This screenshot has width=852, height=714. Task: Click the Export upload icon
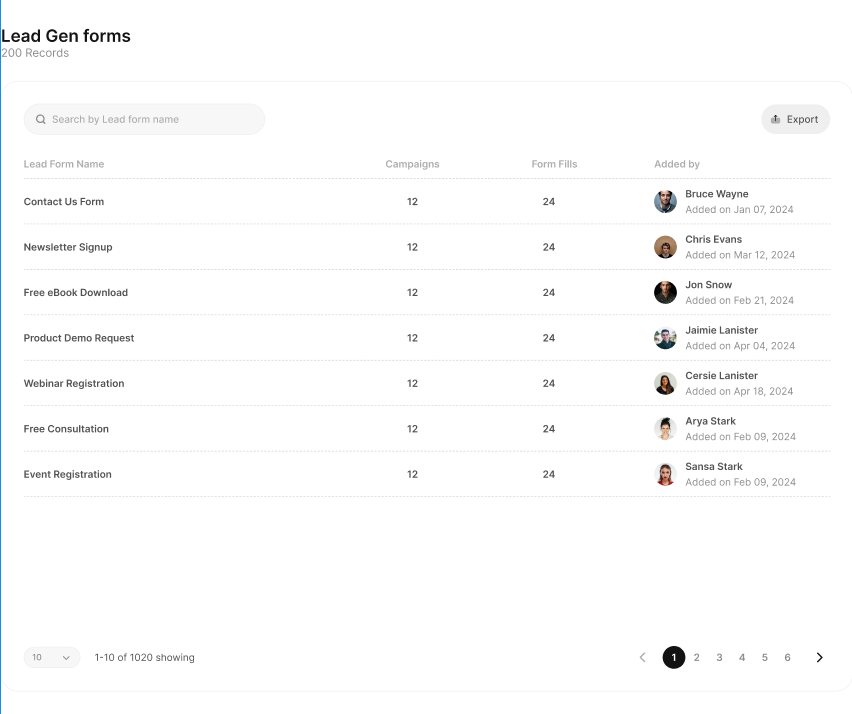(775, 119)
